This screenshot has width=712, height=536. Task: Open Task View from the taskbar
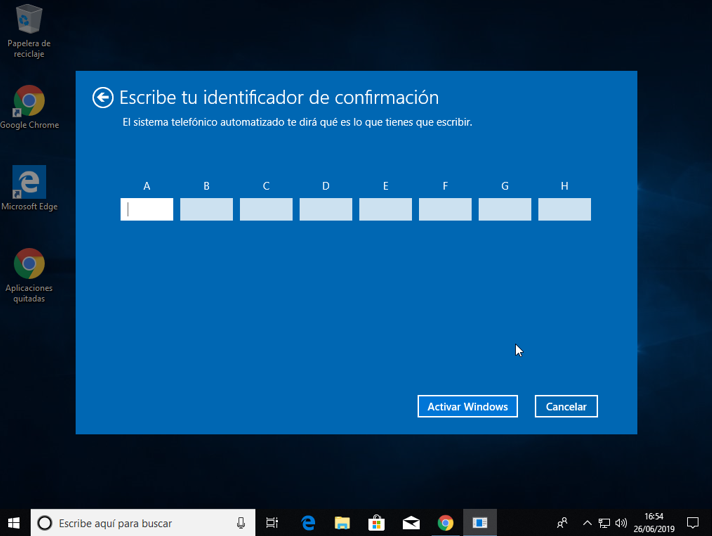[x=272, y=523]
